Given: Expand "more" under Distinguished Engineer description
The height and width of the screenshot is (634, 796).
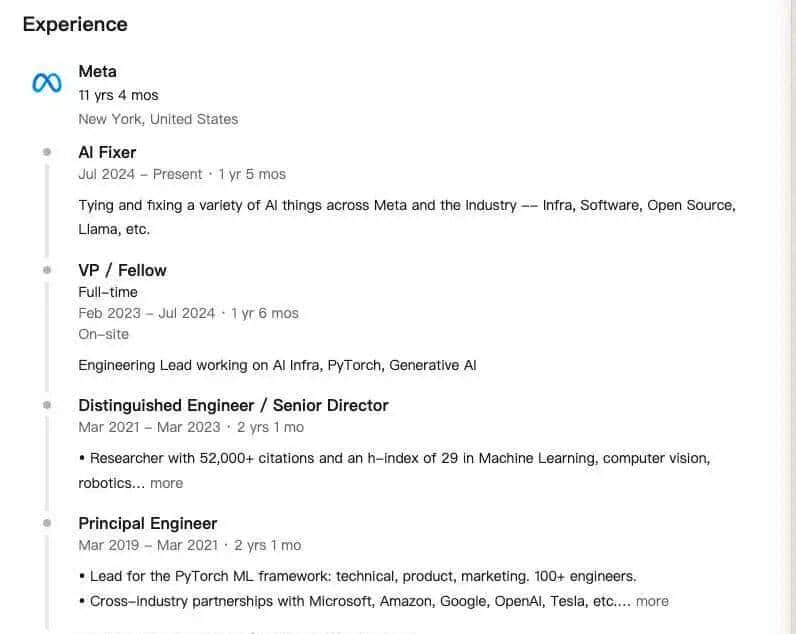Looking at the screenshot, I should [x=166, y=483].
